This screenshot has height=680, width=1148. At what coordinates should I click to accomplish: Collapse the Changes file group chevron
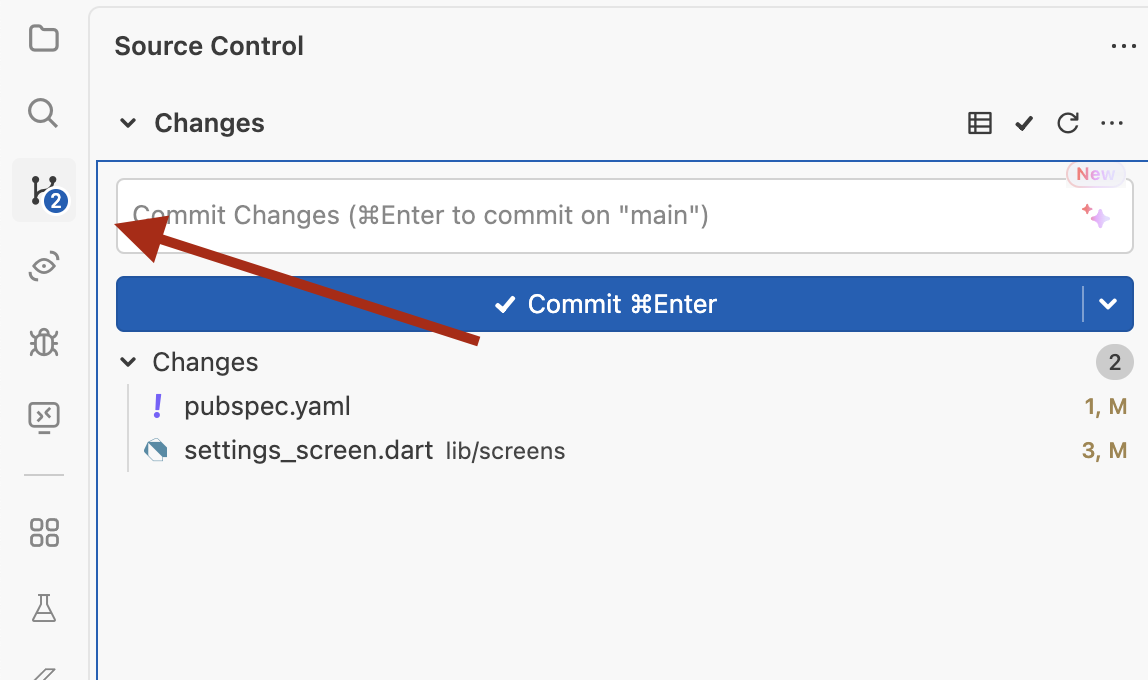point(128,362)
